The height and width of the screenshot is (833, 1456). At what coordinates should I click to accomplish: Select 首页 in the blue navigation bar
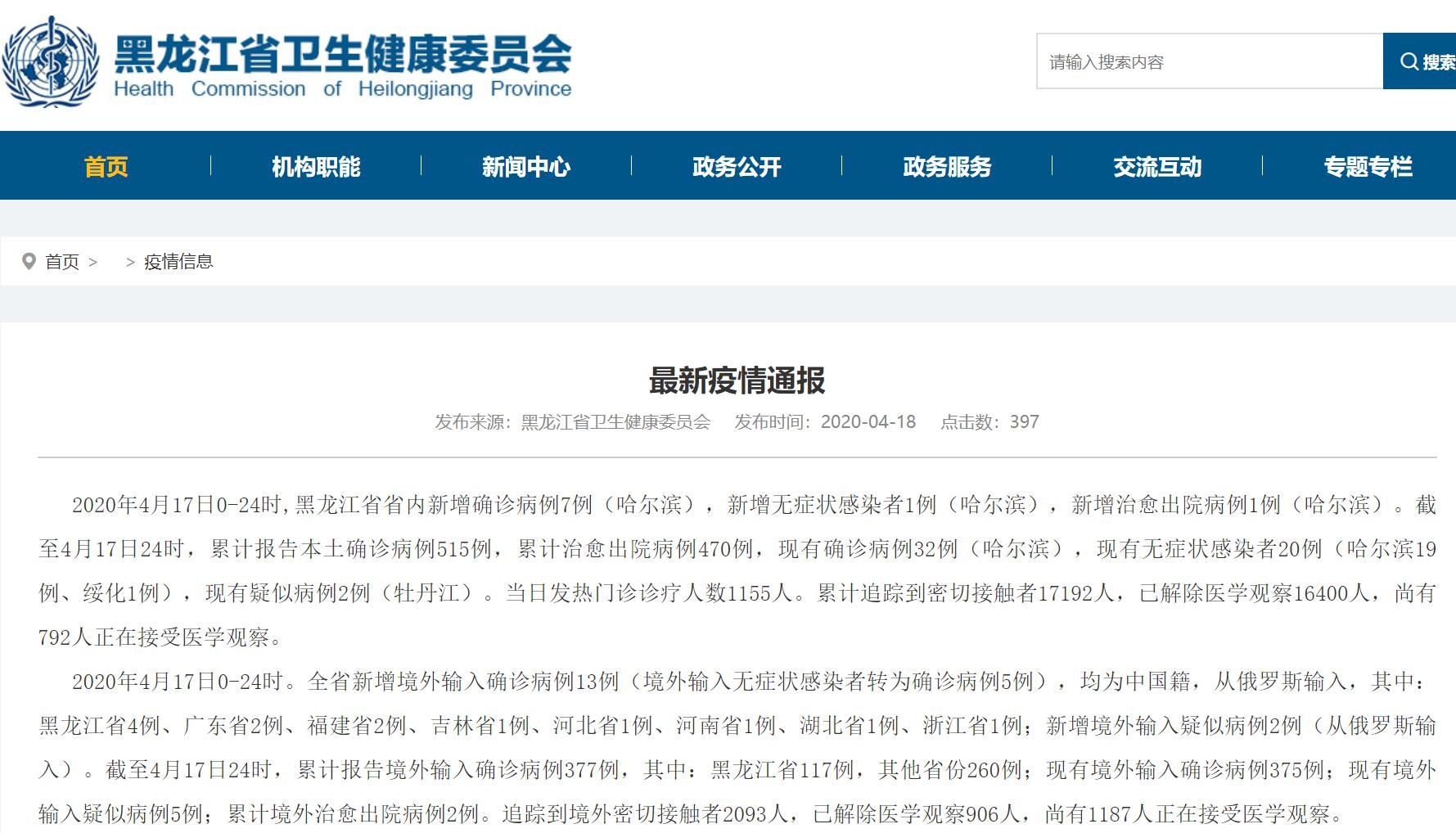(106, 167)
